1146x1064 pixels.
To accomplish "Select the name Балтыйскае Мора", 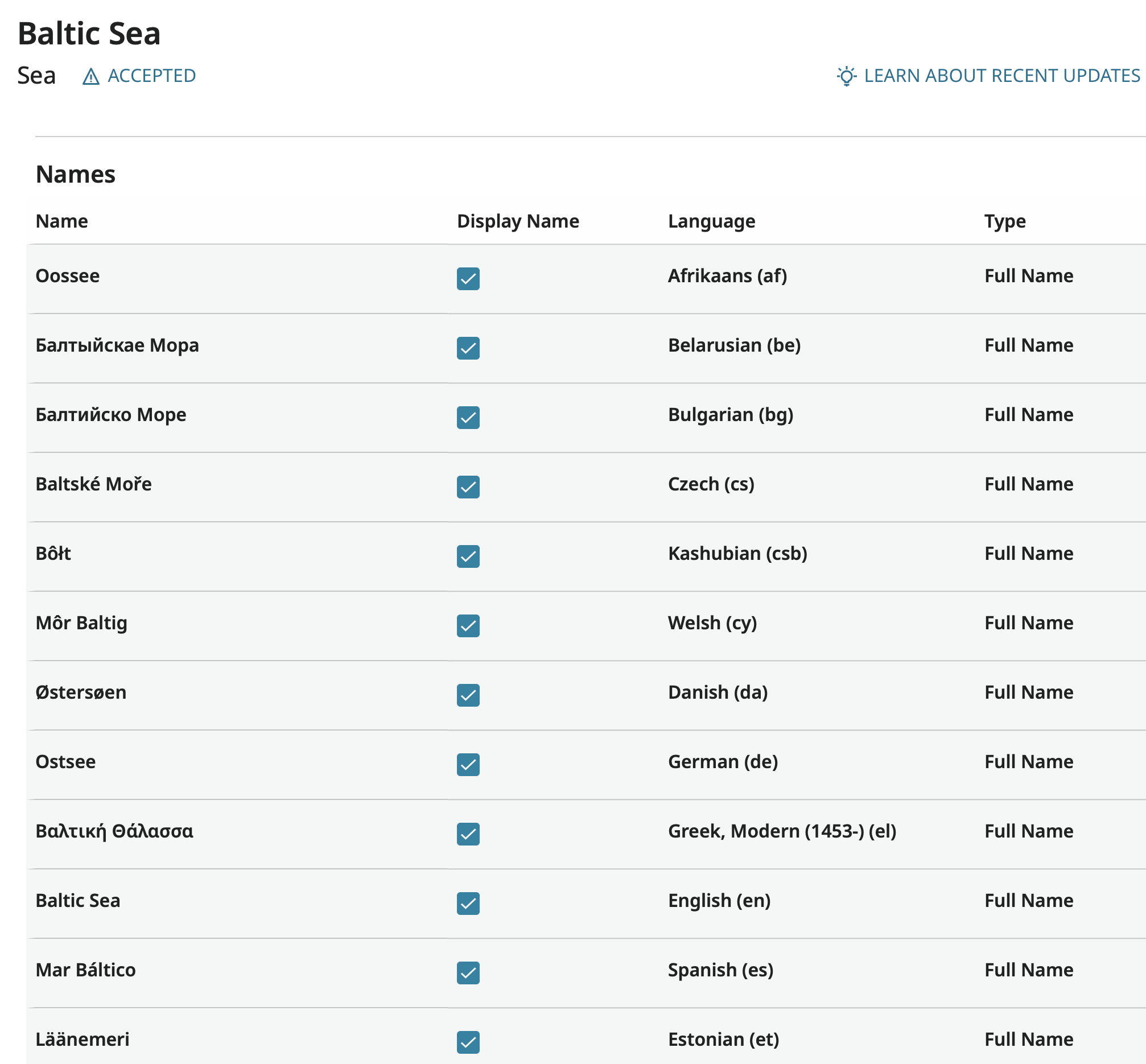I will 117,345.
